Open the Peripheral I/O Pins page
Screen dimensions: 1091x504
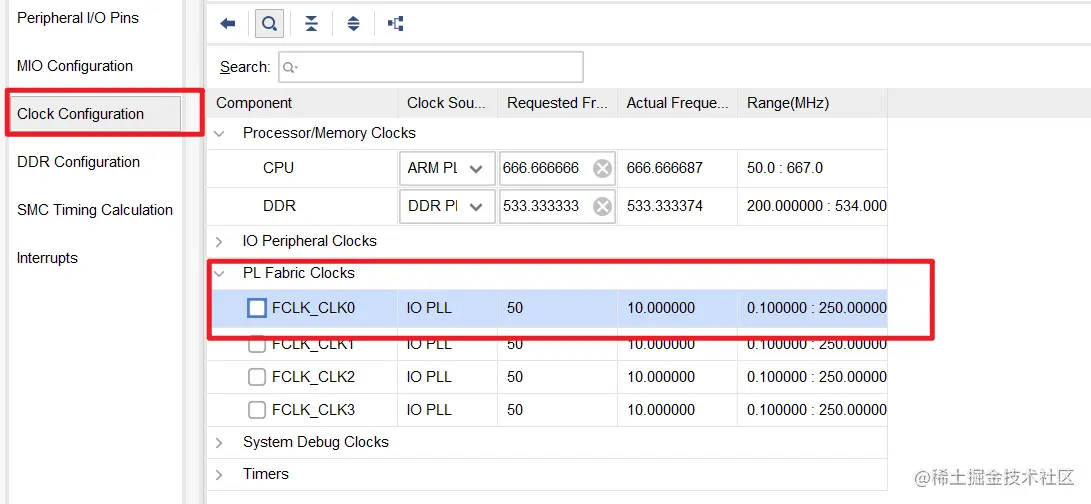pos(78,18)
